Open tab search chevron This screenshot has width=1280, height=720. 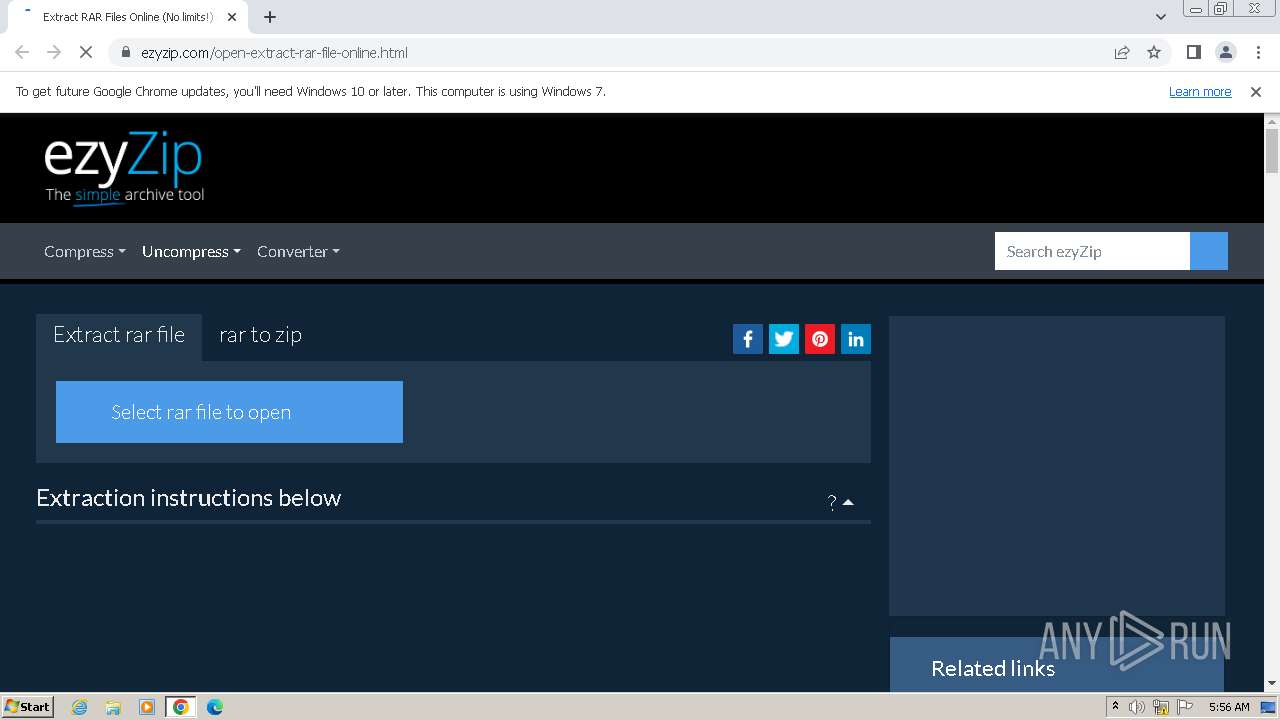[1160, 17]
